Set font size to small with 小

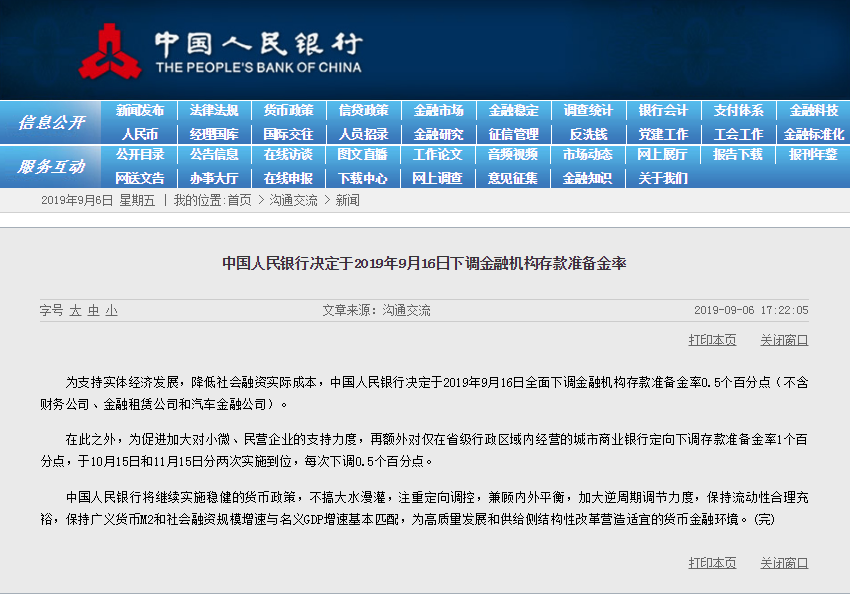(111, 311)
